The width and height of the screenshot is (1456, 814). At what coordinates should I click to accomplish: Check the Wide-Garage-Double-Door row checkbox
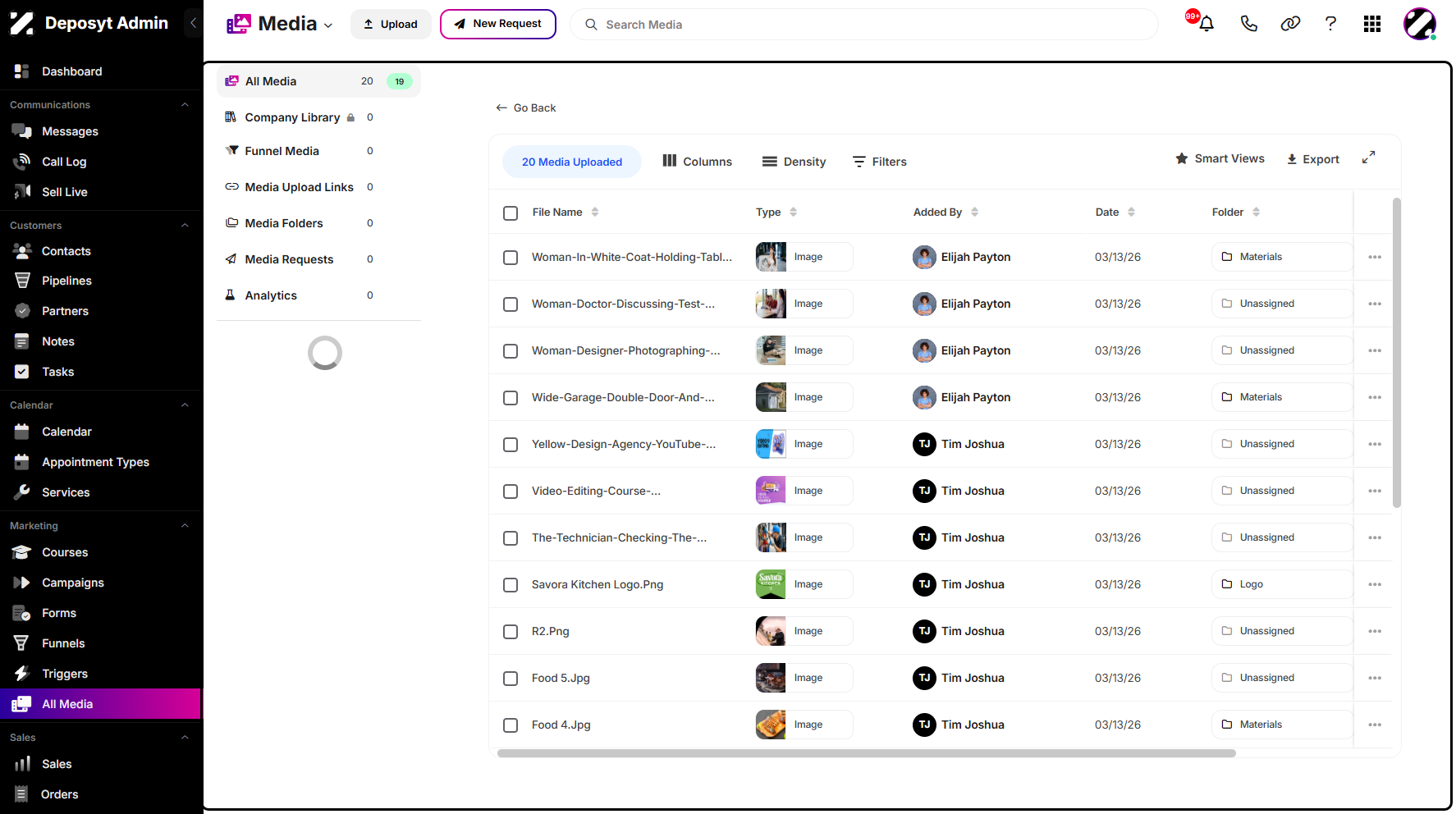click(x=511, y=398)
